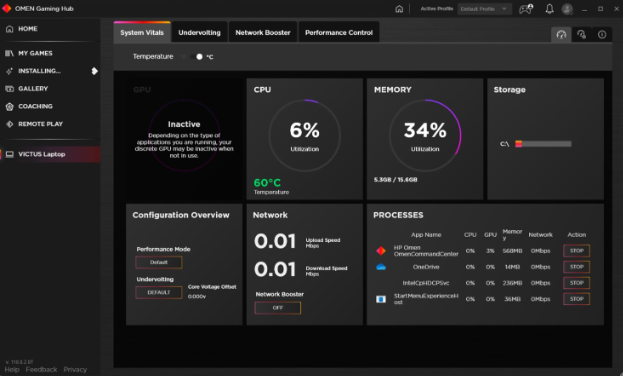The height and width of the screenshot is (376, 624).
Task: Click the 60°C CPU temperature value
Action: [267, 183]
